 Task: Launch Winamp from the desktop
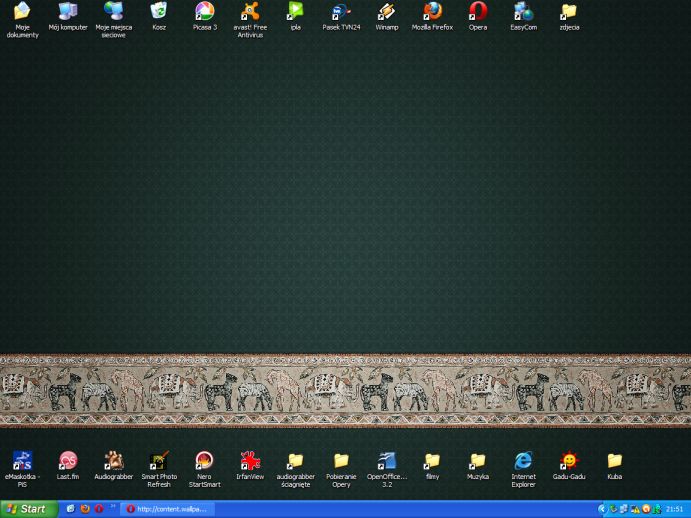(x=386, y=12)
